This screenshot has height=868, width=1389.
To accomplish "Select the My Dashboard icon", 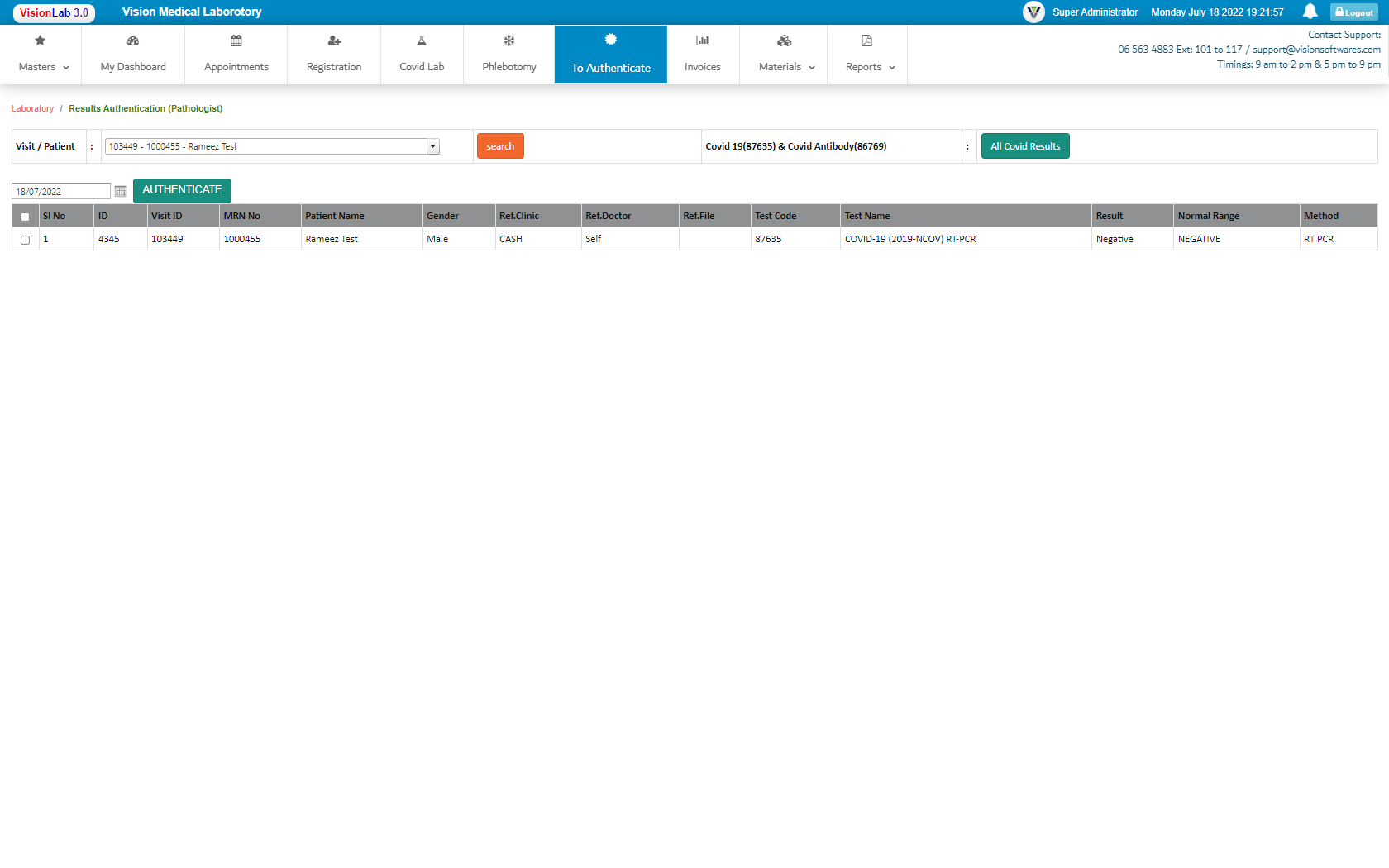I will (x=132, y=40).
